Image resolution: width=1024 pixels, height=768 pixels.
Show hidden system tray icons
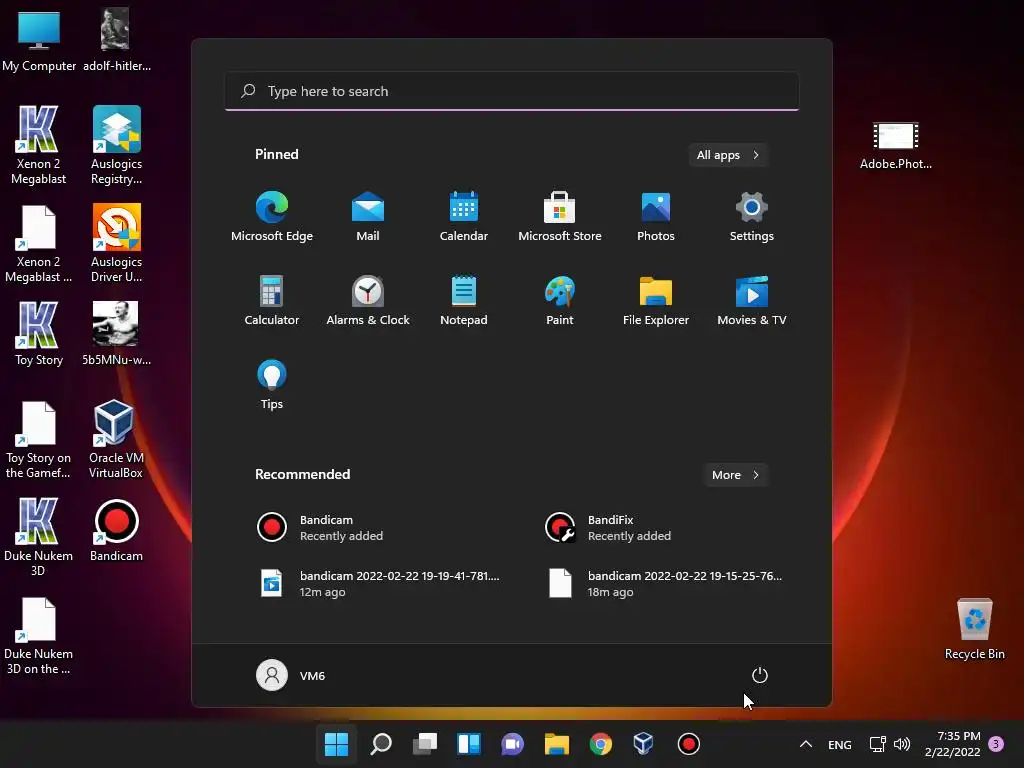(806, 744)
